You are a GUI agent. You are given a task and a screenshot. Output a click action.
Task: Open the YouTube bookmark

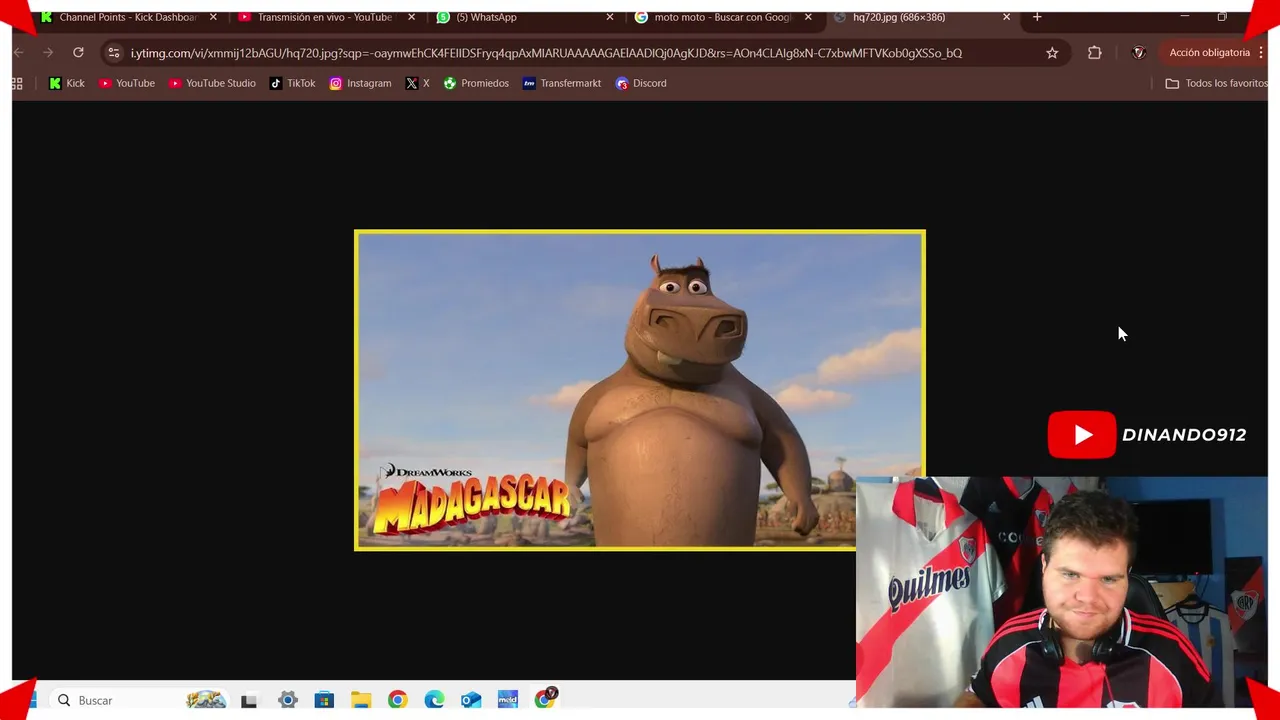coord(127,83)
